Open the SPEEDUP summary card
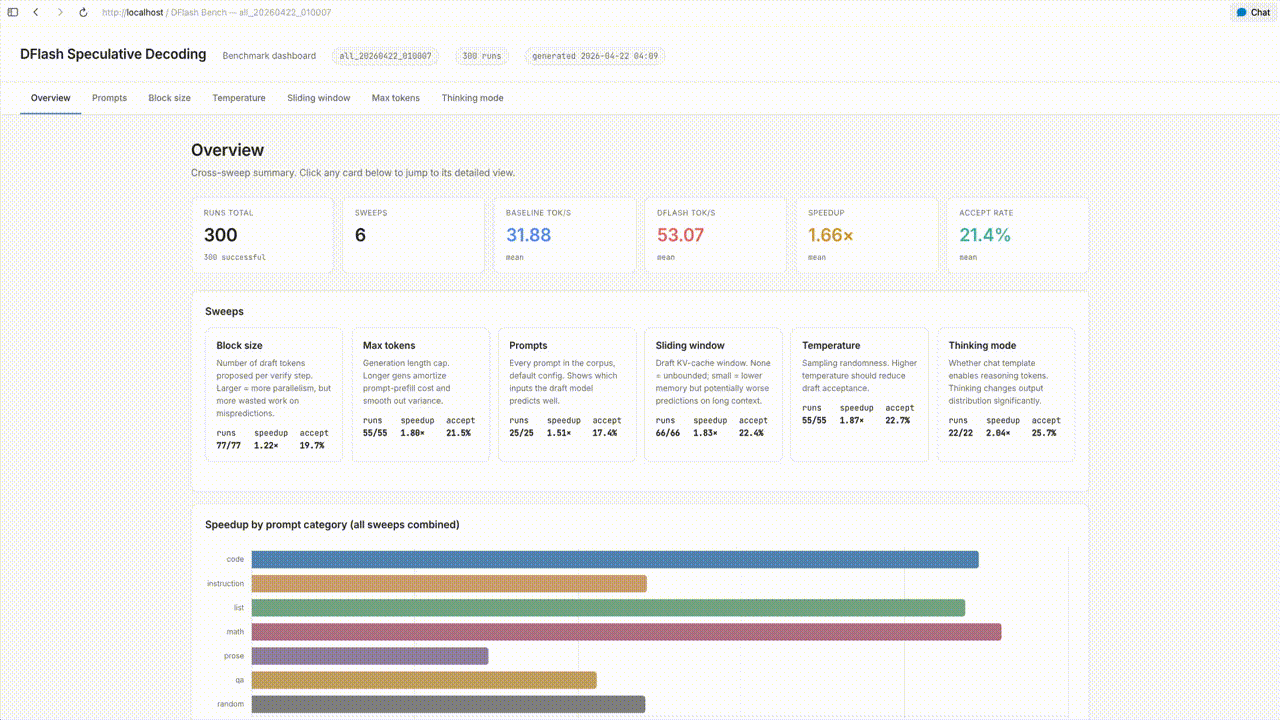Viewport: 1280px width, 720px height. click(x=866, y=235)
